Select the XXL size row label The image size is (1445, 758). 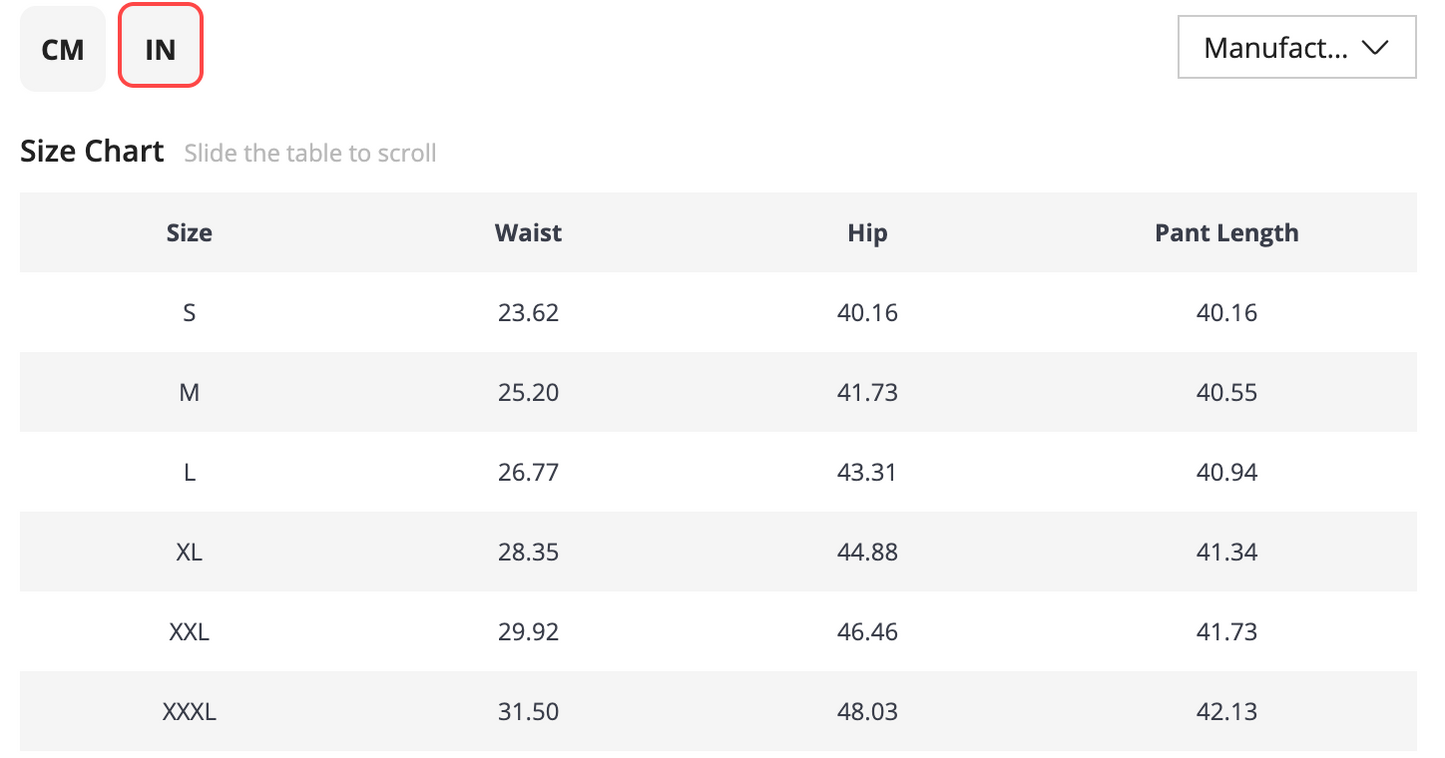pyautogui.click(x=189, y=633)
